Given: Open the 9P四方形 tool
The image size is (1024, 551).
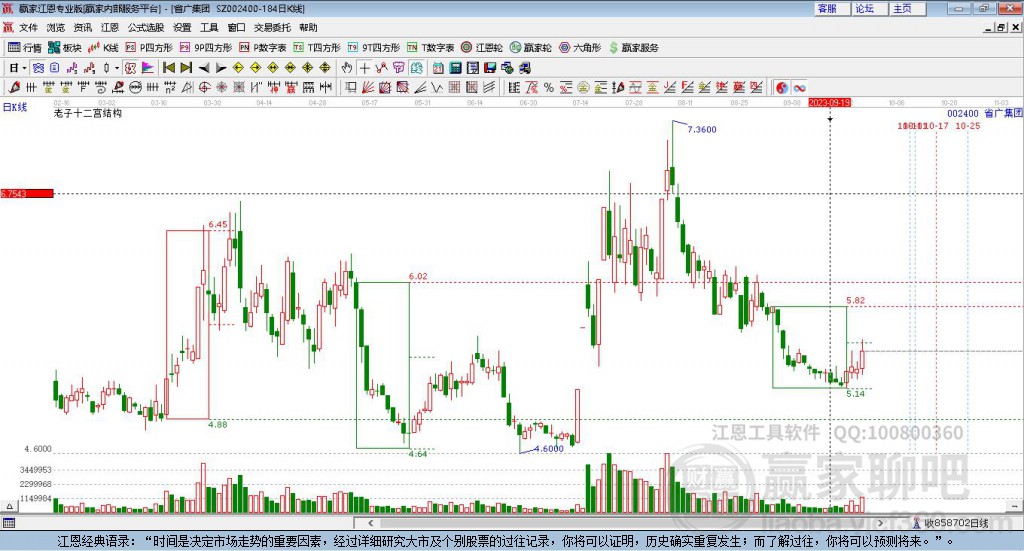Looking at the screenshot, I should 206,48.
